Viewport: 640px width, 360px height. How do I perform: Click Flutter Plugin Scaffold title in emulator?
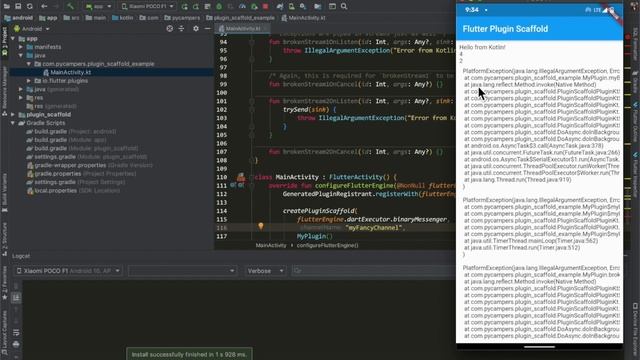click(x=505, y=29)
